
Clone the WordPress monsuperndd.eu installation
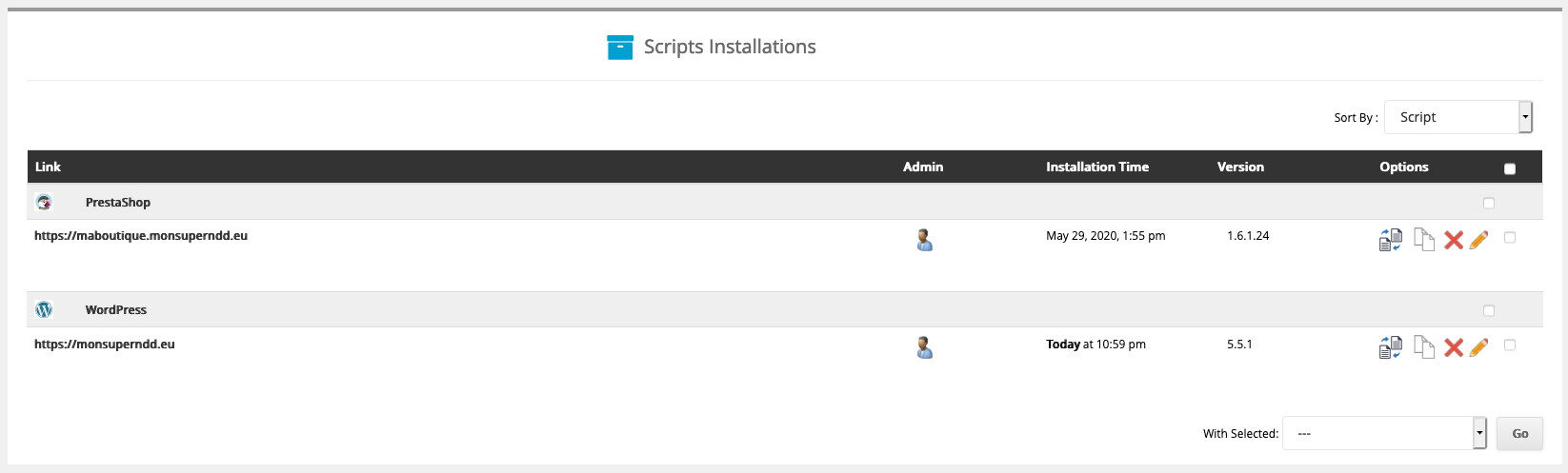click(1424, 347)
